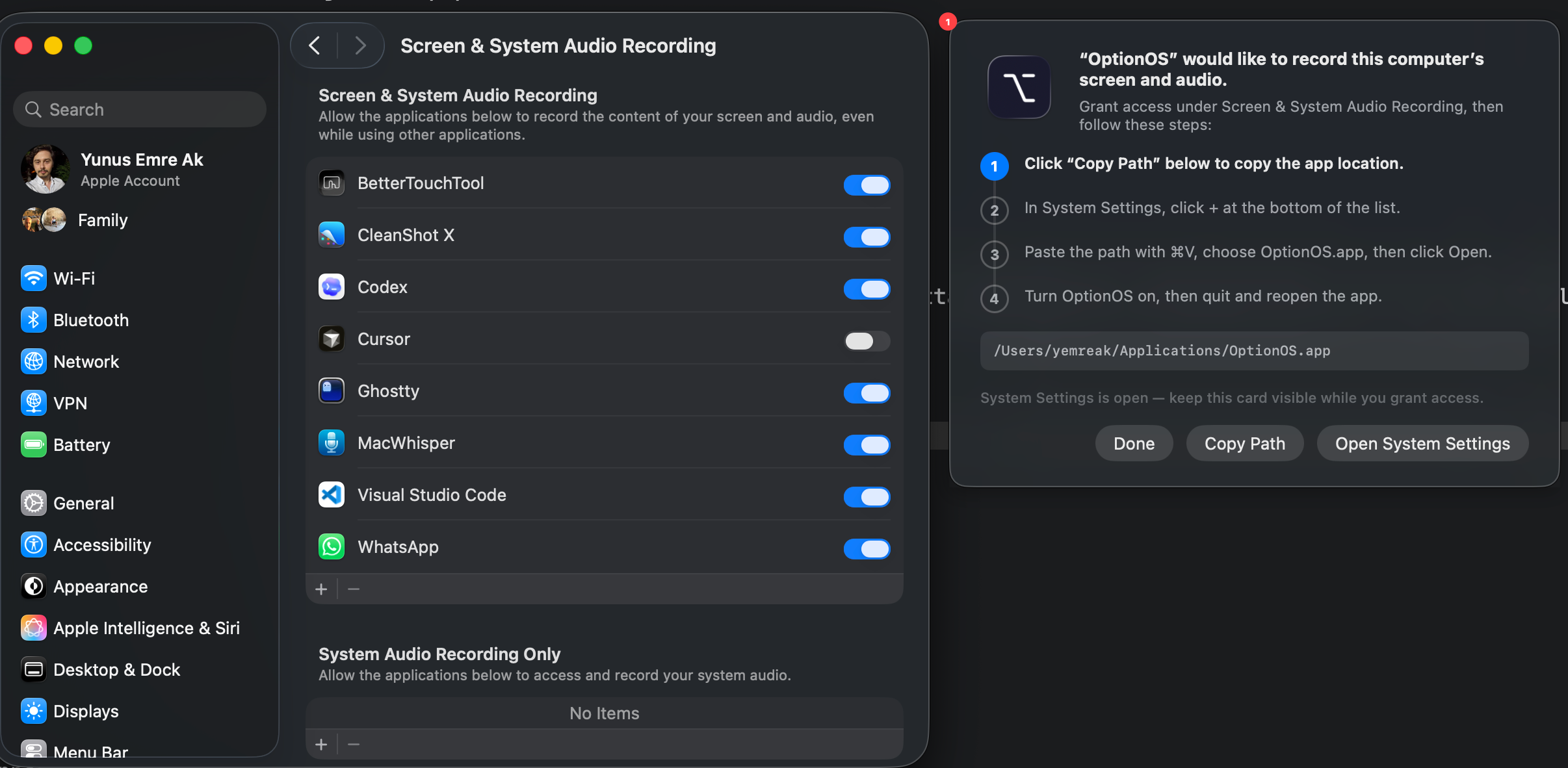Click the search magnifier icon
1568x768 pixels.
pyautogui.click(x=33, y=110)
